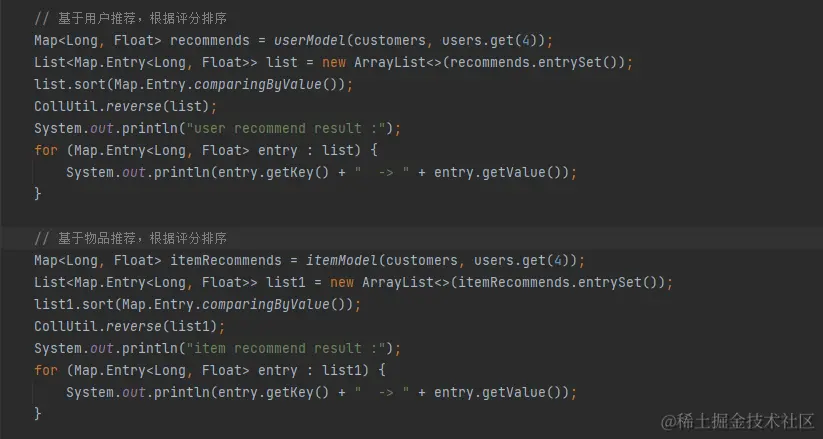Click list.sort at the start of its line

pos(70,85)
